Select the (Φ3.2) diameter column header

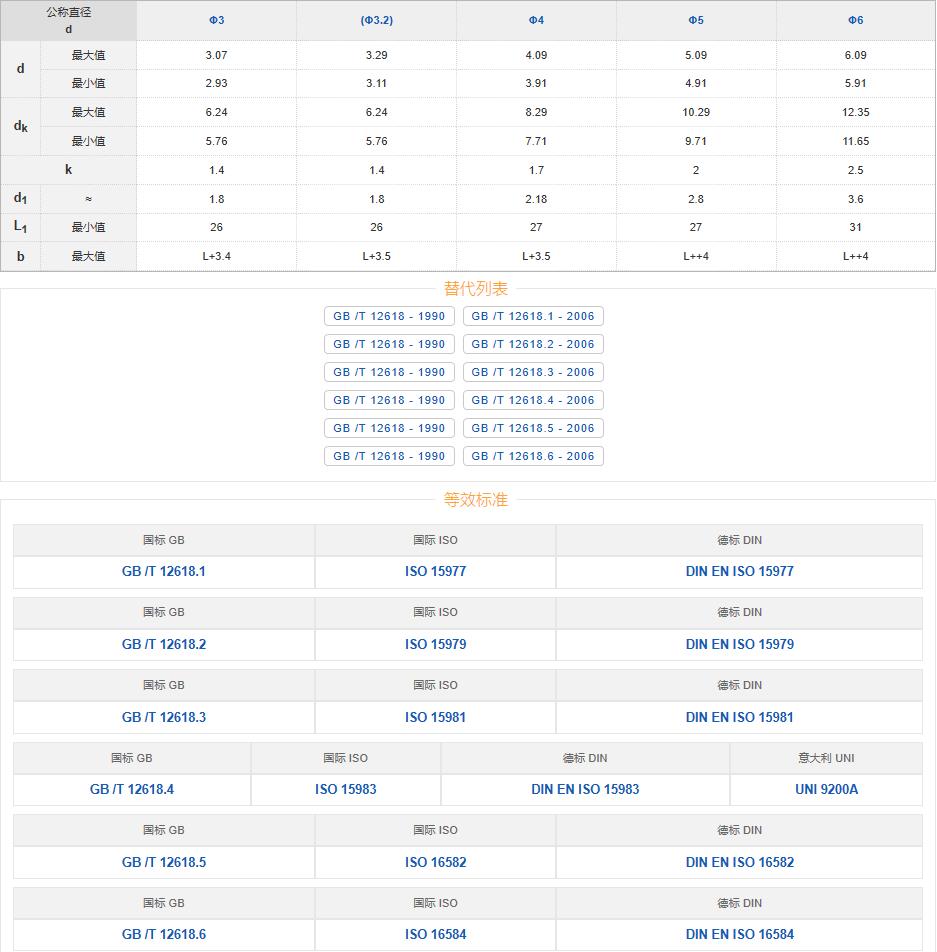click(x=376, y=20)
